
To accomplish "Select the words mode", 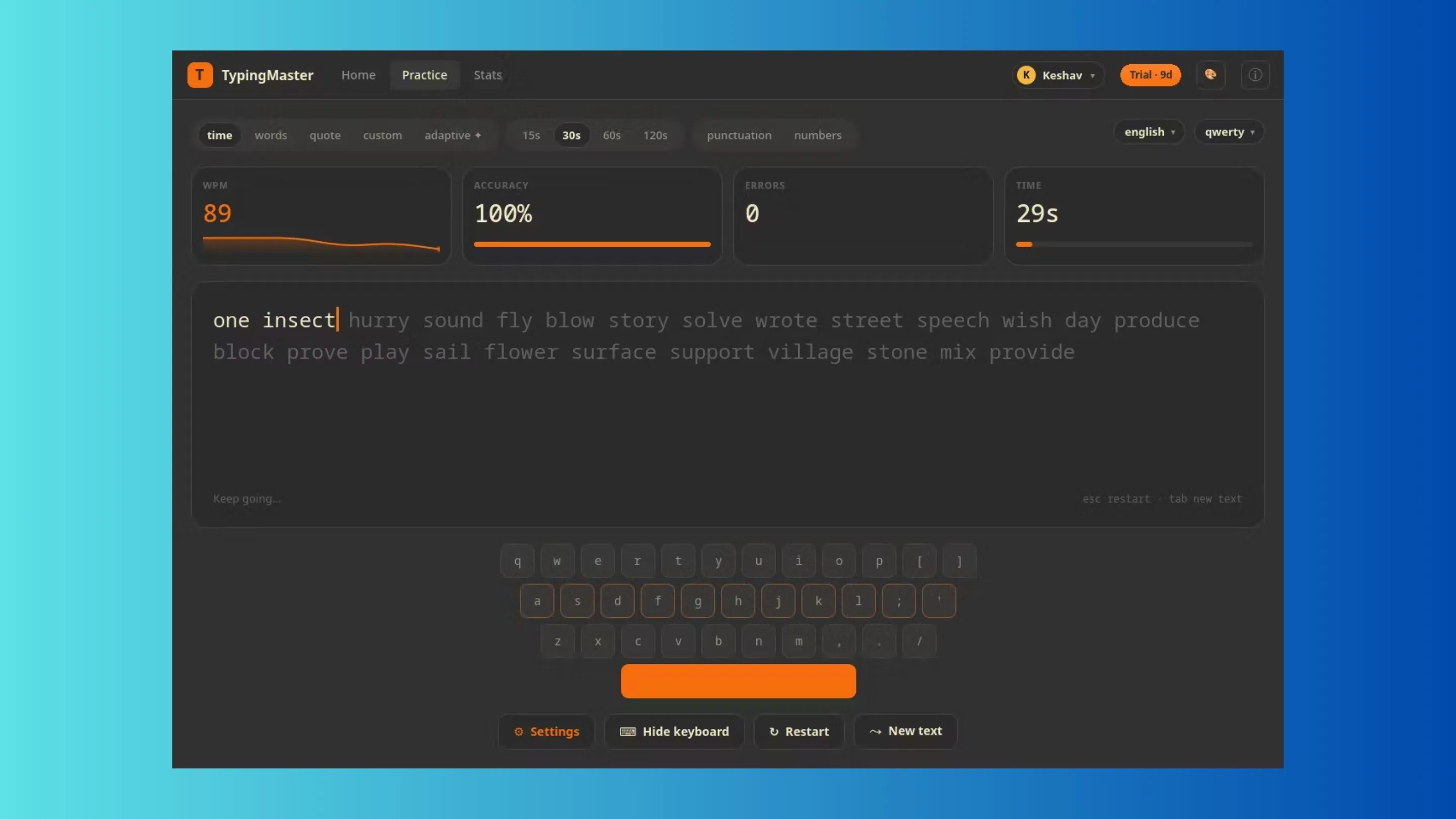I will [x=270, y=135].
